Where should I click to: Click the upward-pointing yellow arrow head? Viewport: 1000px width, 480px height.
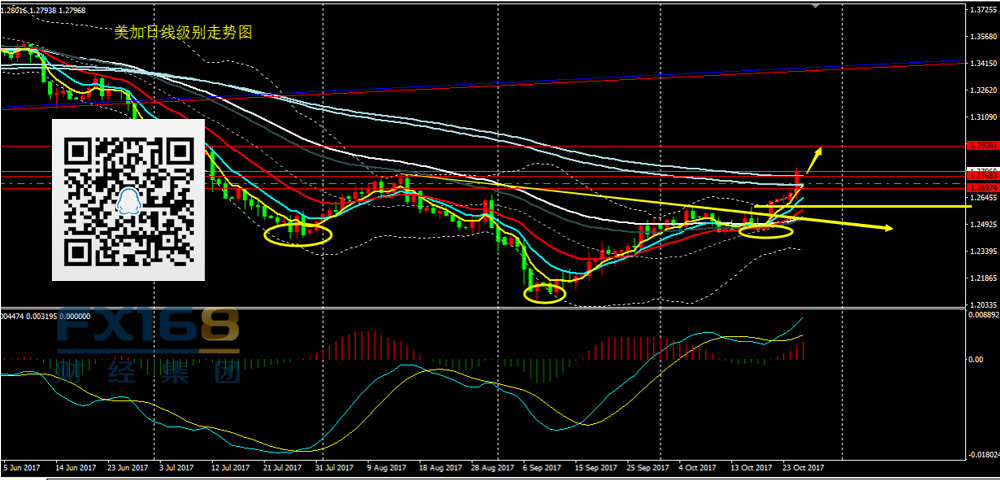tap(818, 152)
